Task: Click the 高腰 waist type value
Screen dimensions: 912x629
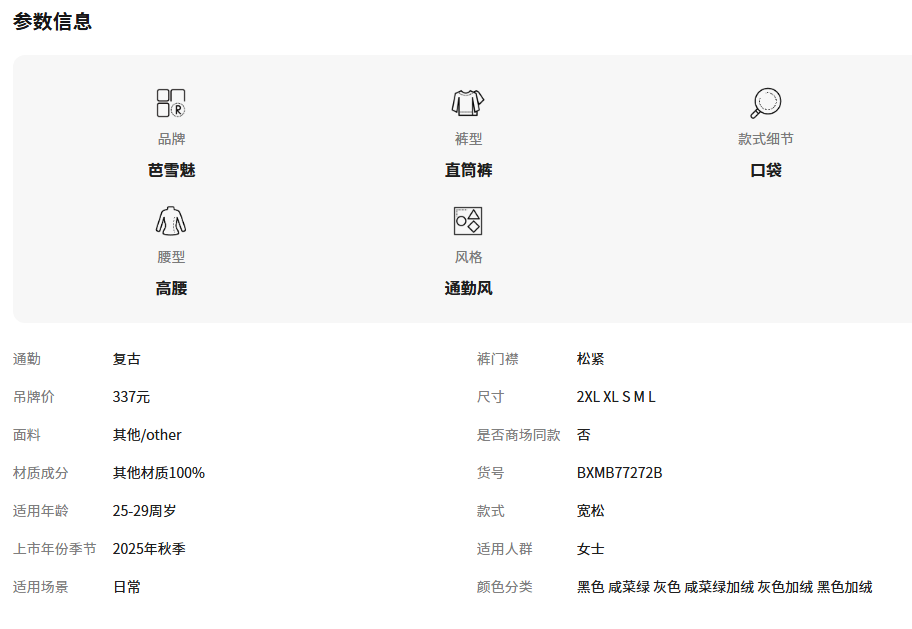Action: tap(171, 288)
